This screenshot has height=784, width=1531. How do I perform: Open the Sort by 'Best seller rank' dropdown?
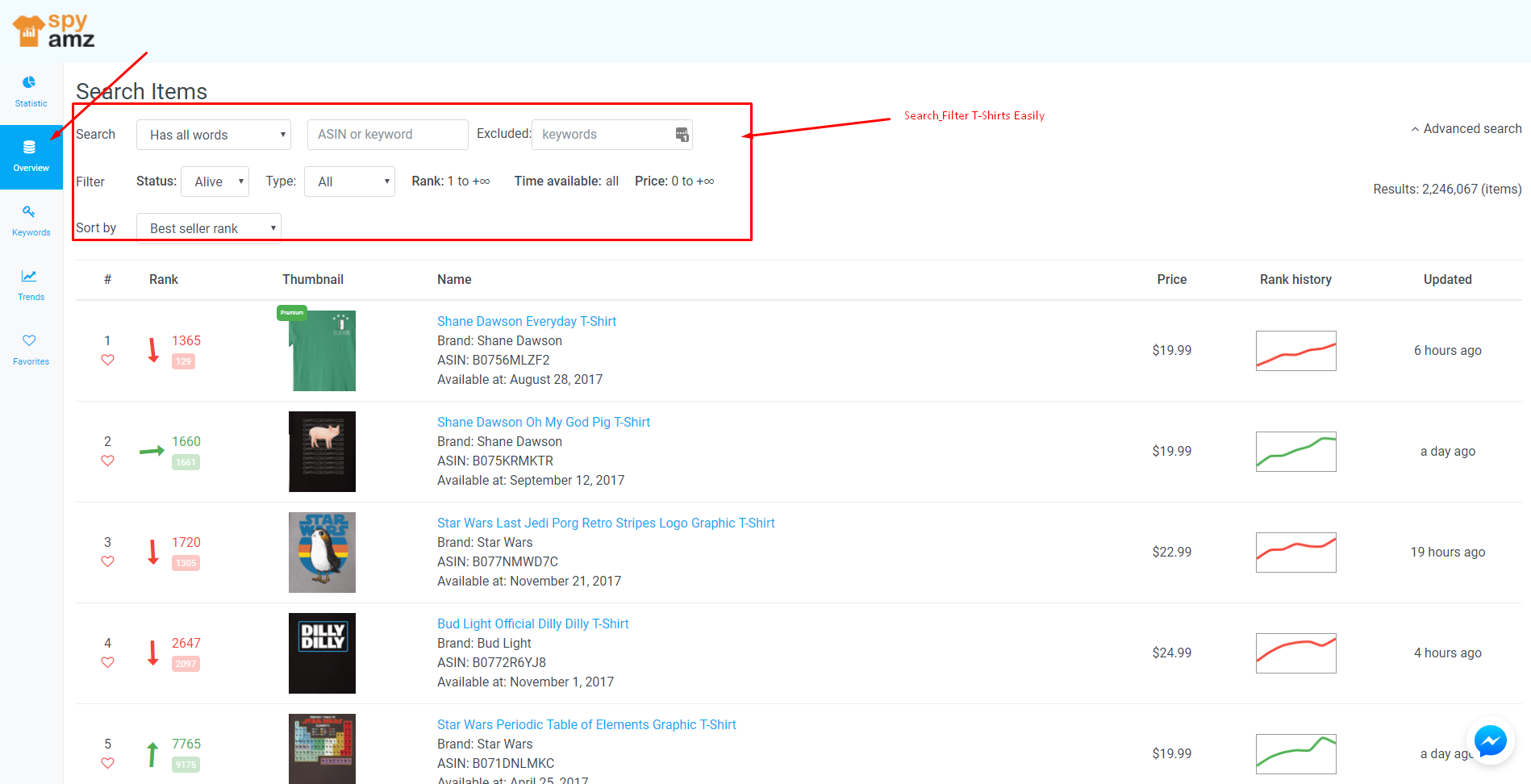(x=209, y=228)
